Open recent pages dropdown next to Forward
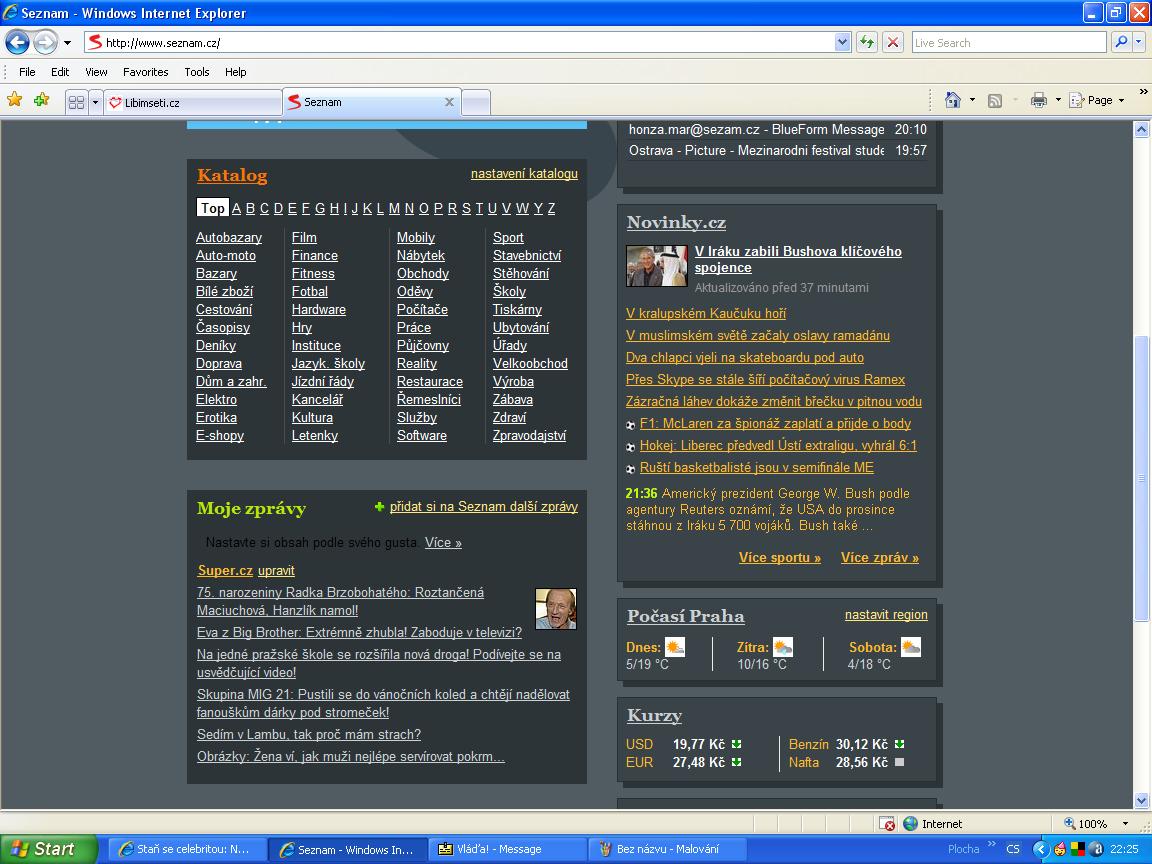Image resolution: width=1152 pixels, height=864 pixels. click(x=68, y=43)
